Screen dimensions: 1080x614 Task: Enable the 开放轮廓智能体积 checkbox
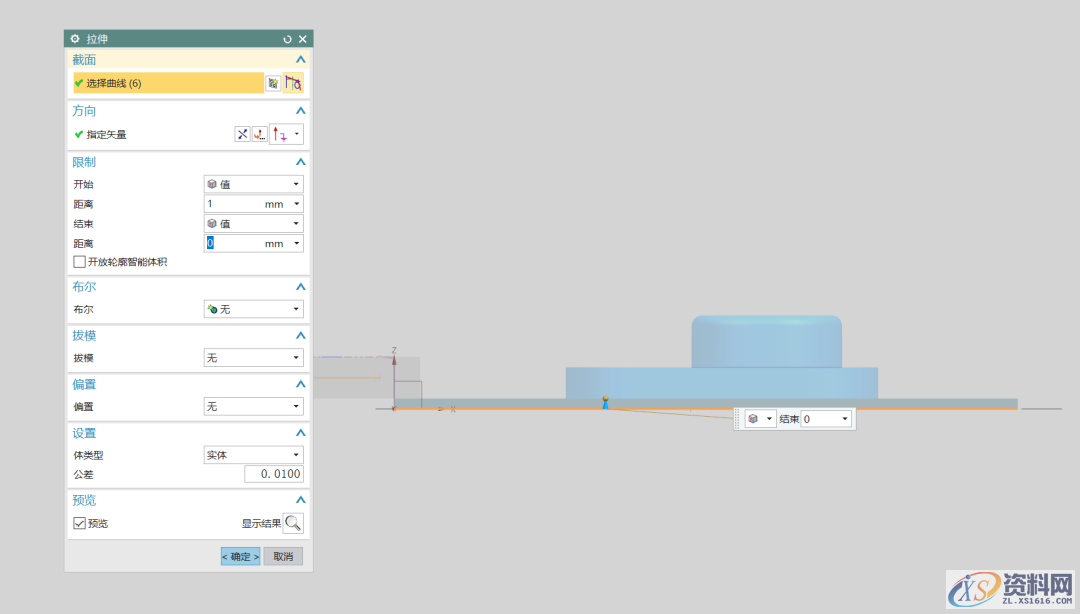[x=80, y=262]
